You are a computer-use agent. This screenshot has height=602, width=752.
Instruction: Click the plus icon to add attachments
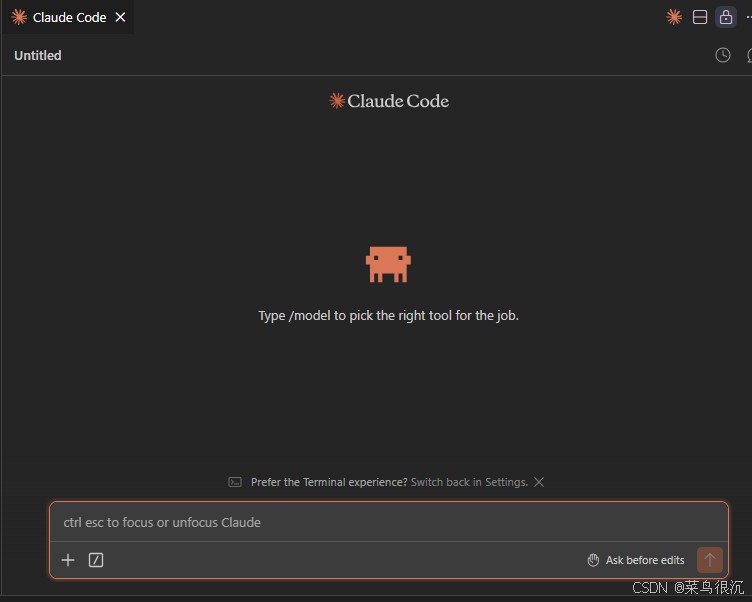click(68, 560)
